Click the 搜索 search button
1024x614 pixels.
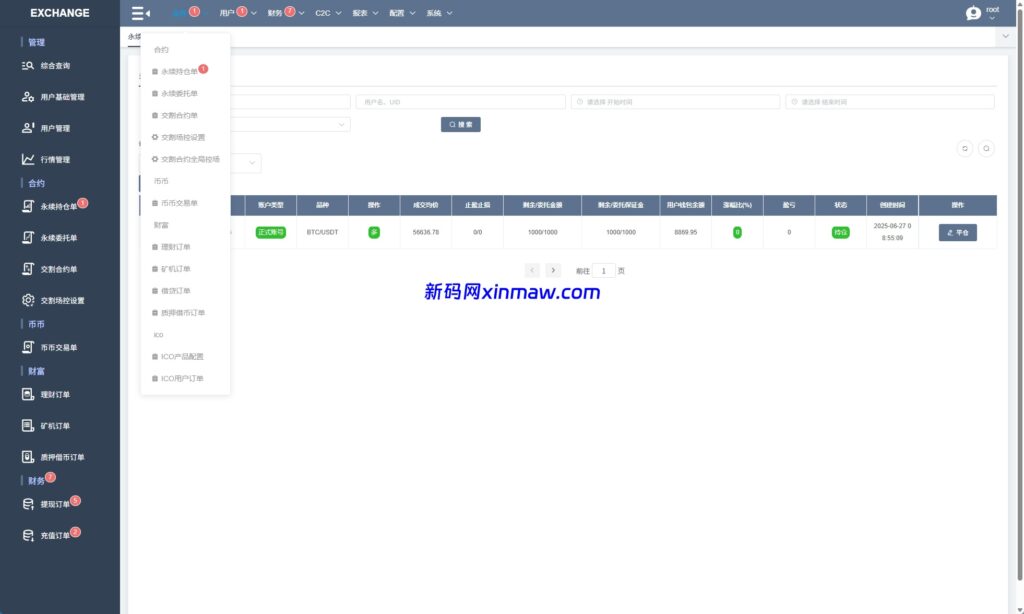click(x=461, y=125)
